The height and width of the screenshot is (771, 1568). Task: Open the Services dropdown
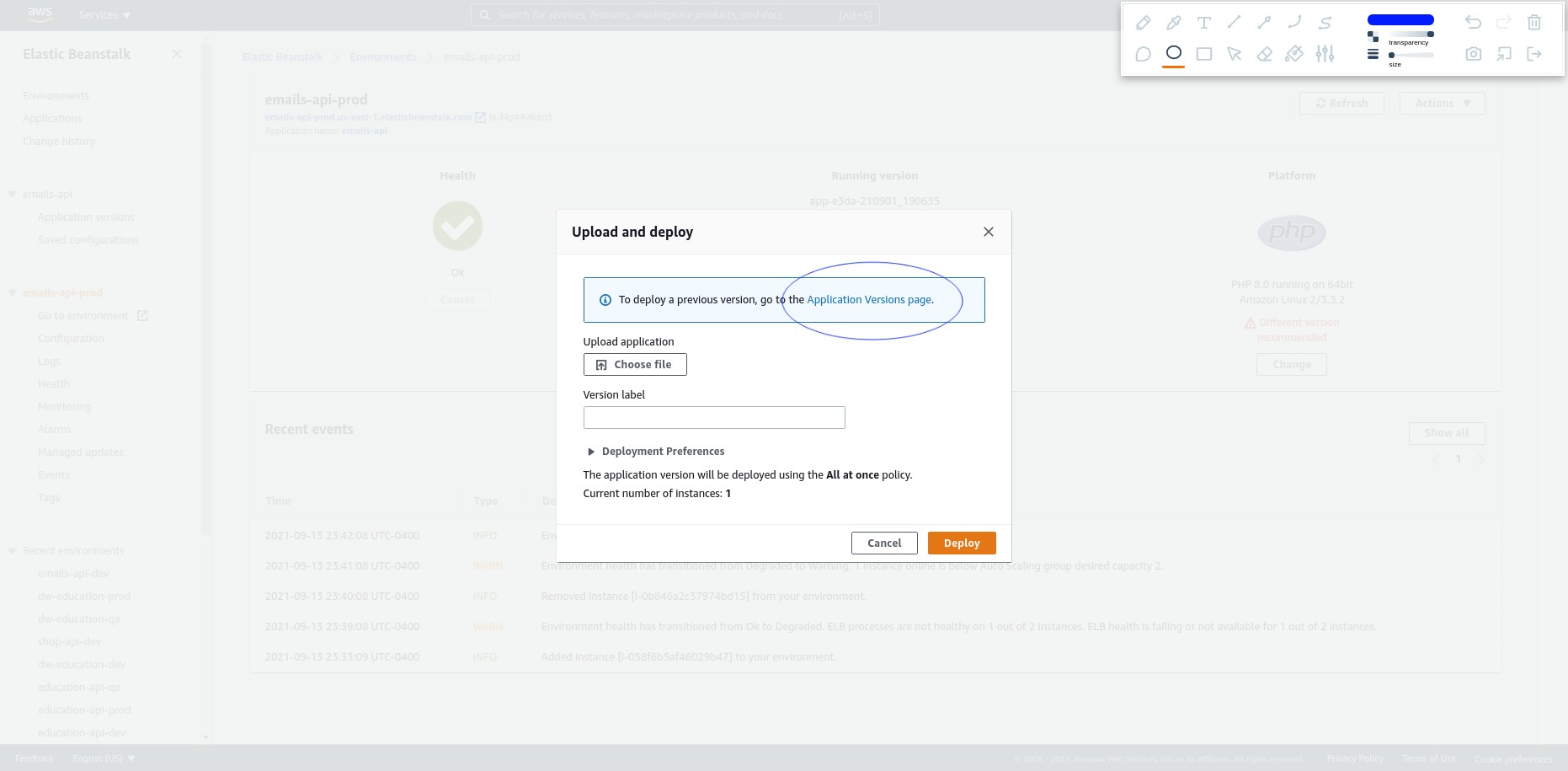104,15
